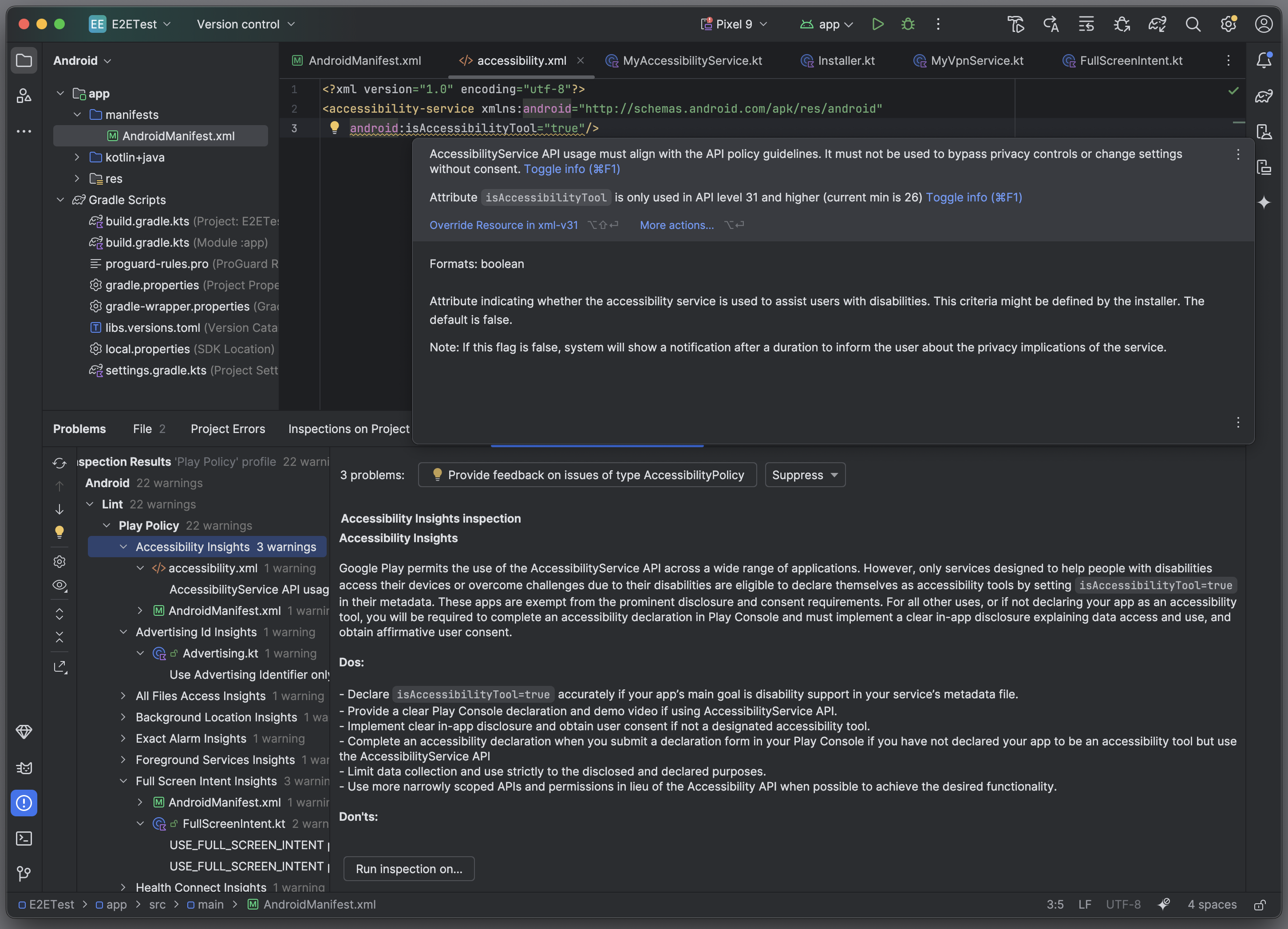Switch to MyAccessibilityService.kt tab
This screenshot has height=929, width=1288.
click(684, 60)
